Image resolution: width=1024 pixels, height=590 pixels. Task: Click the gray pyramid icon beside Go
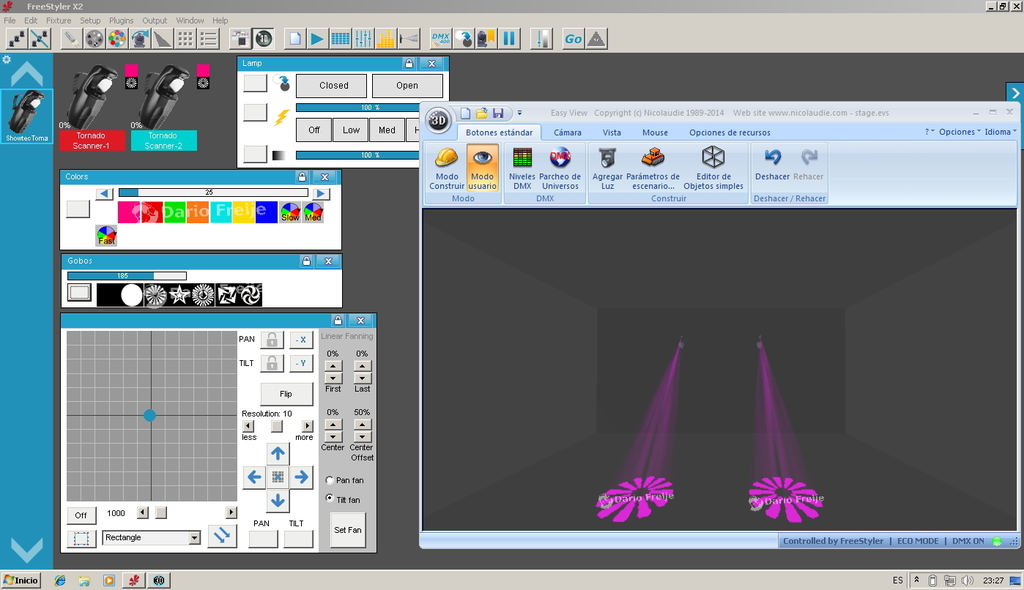click(x=596, y=39)
